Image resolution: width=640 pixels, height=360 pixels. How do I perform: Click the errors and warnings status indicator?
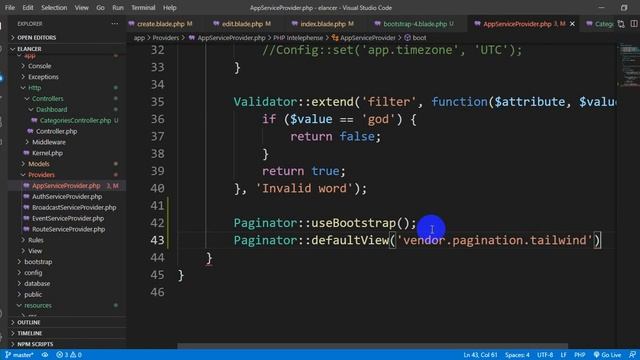pos(69,355)
